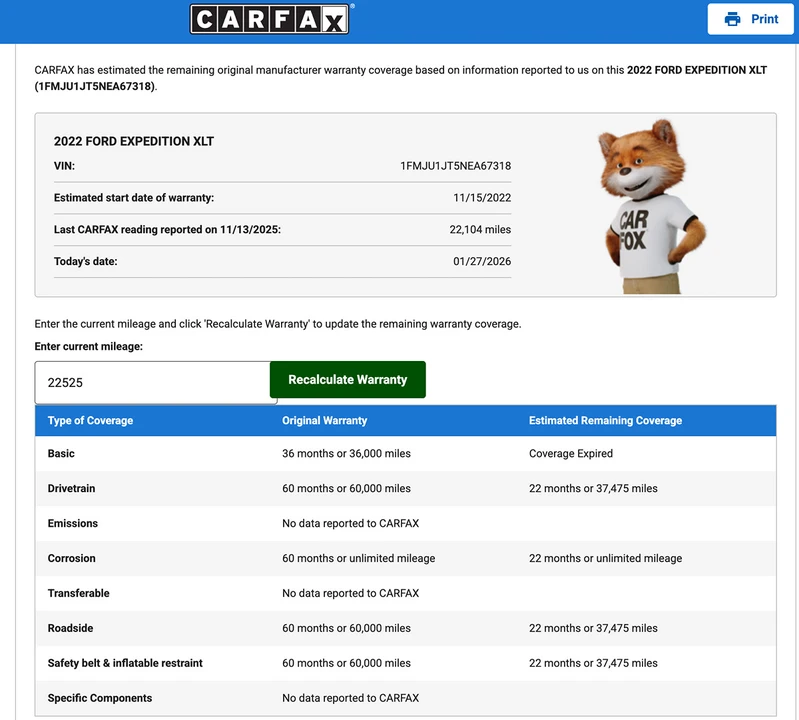799x720 pixels.
Task: Click the 'Type of Coverage' column header
Action: point(90,420)
